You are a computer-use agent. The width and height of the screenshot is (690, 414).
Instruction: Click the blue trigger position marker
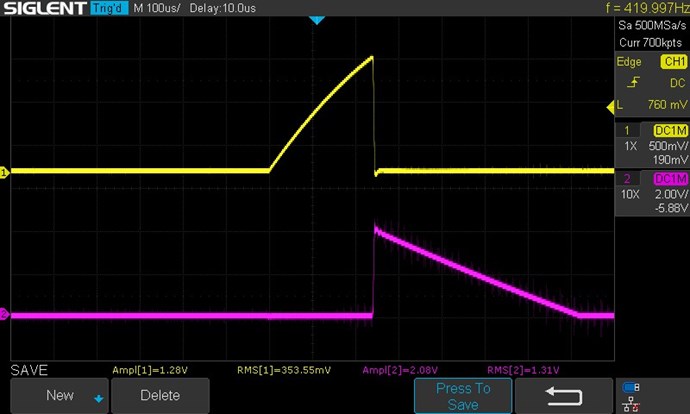pos(317,20)
